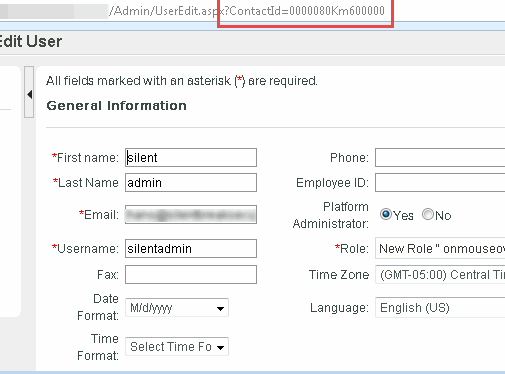Collapse the side panel with the arrow handle

tap(29, 92)
